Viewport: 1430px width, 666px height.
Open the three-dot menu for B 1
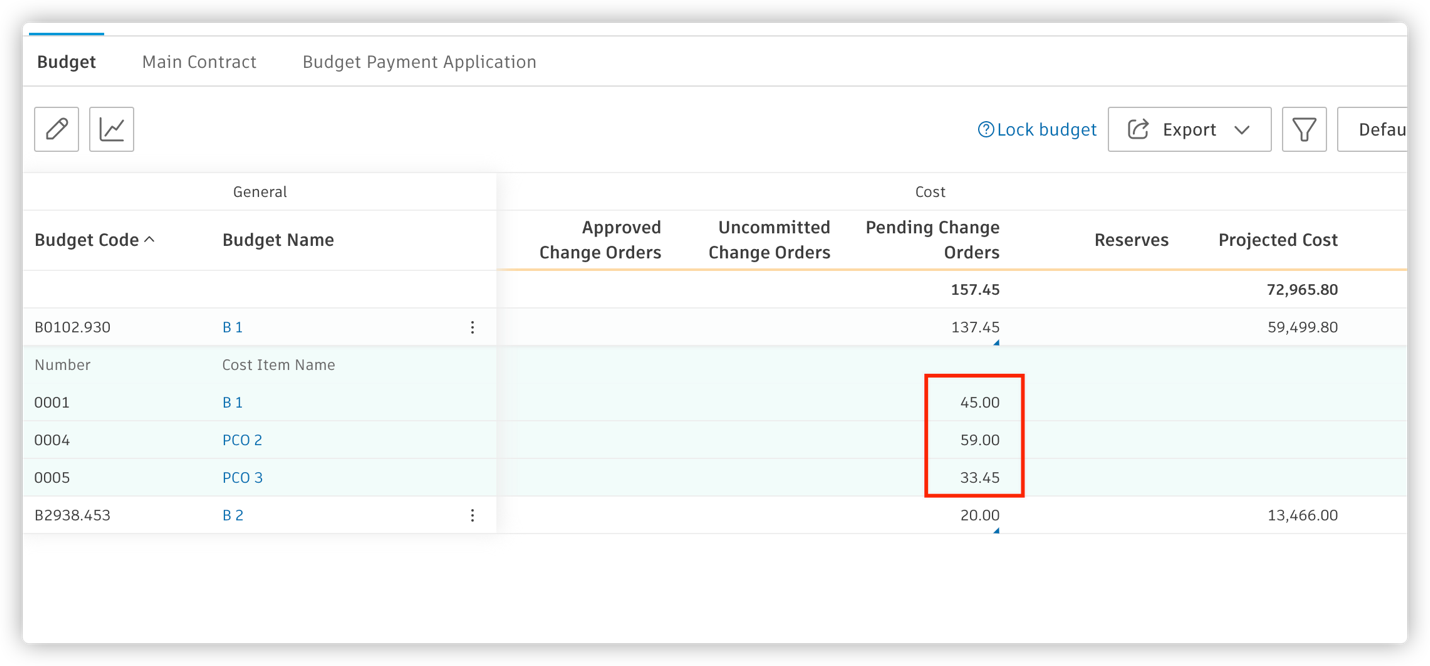(x=473, y=327)
